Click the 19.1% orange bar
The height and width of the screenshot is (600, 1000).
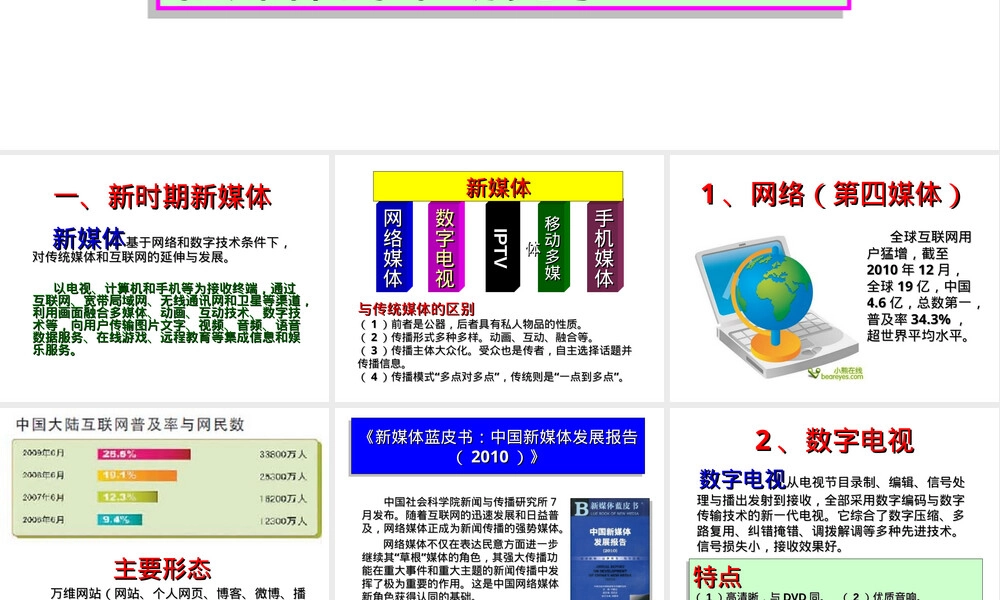pos(137,476)
